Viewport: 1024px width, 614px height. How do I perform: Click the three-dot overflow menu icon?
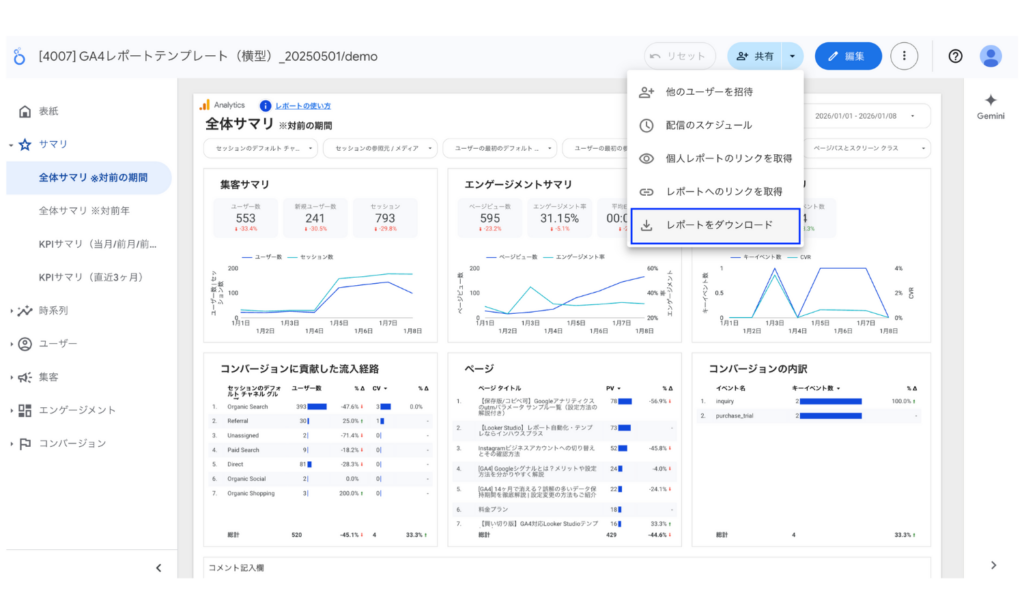pos(905,56)
